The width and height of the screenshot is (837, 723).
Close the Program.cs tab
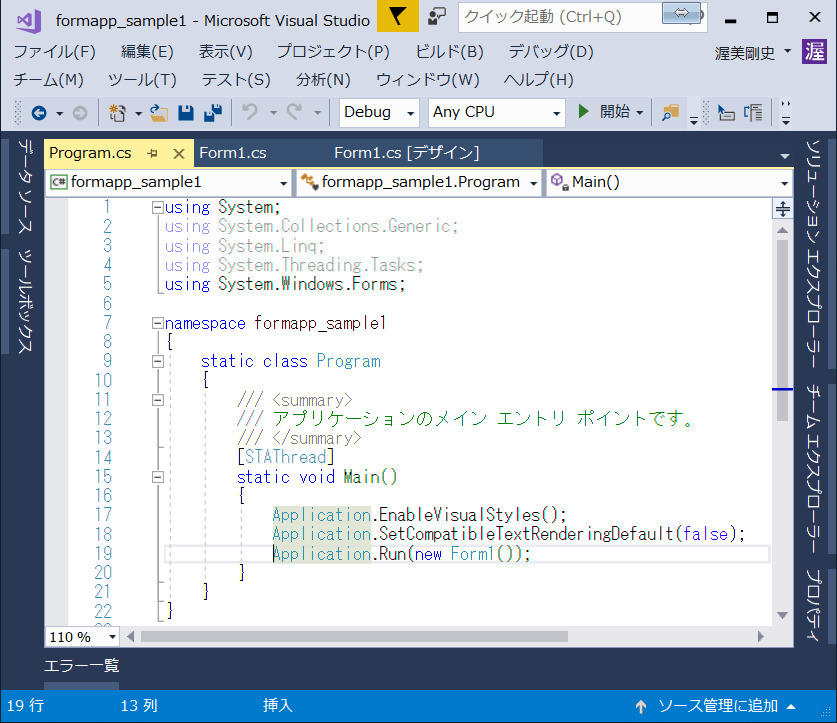point(179,154)
